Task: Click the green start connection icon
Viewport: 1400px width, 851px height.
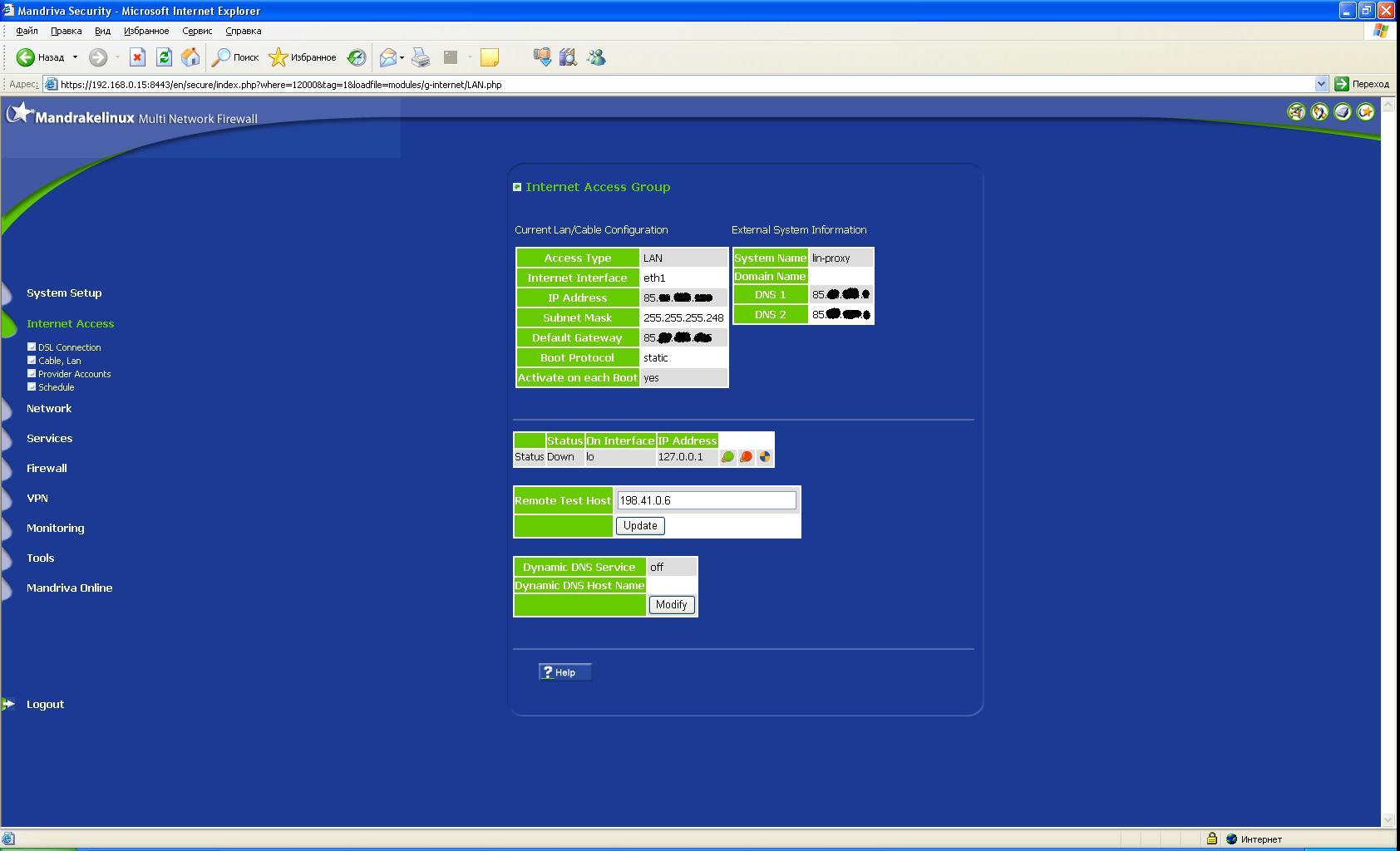Action: coord(727,457)
